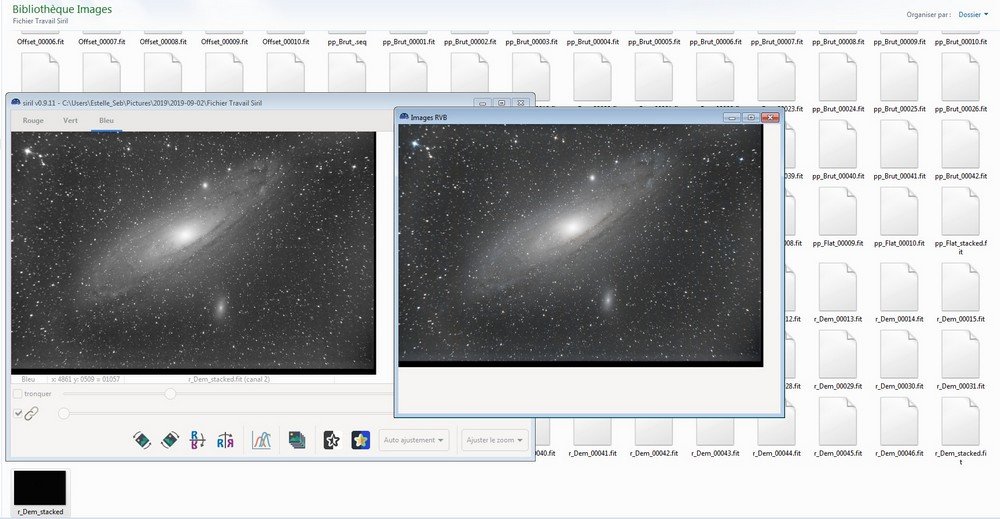Open the stacked frames list icon
The height and width of the screenshot is (519, 1000).
click(297, 440)
